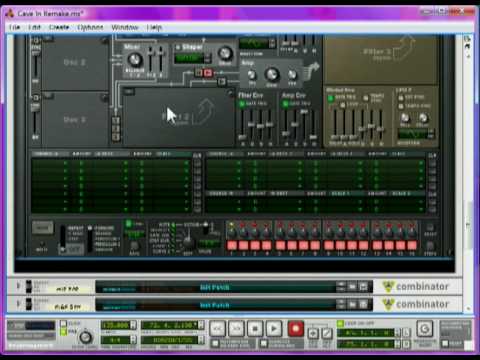Click the empty Filter 3 slot
The height and width of the screenshot is (360, 480).
coord(381,59)
